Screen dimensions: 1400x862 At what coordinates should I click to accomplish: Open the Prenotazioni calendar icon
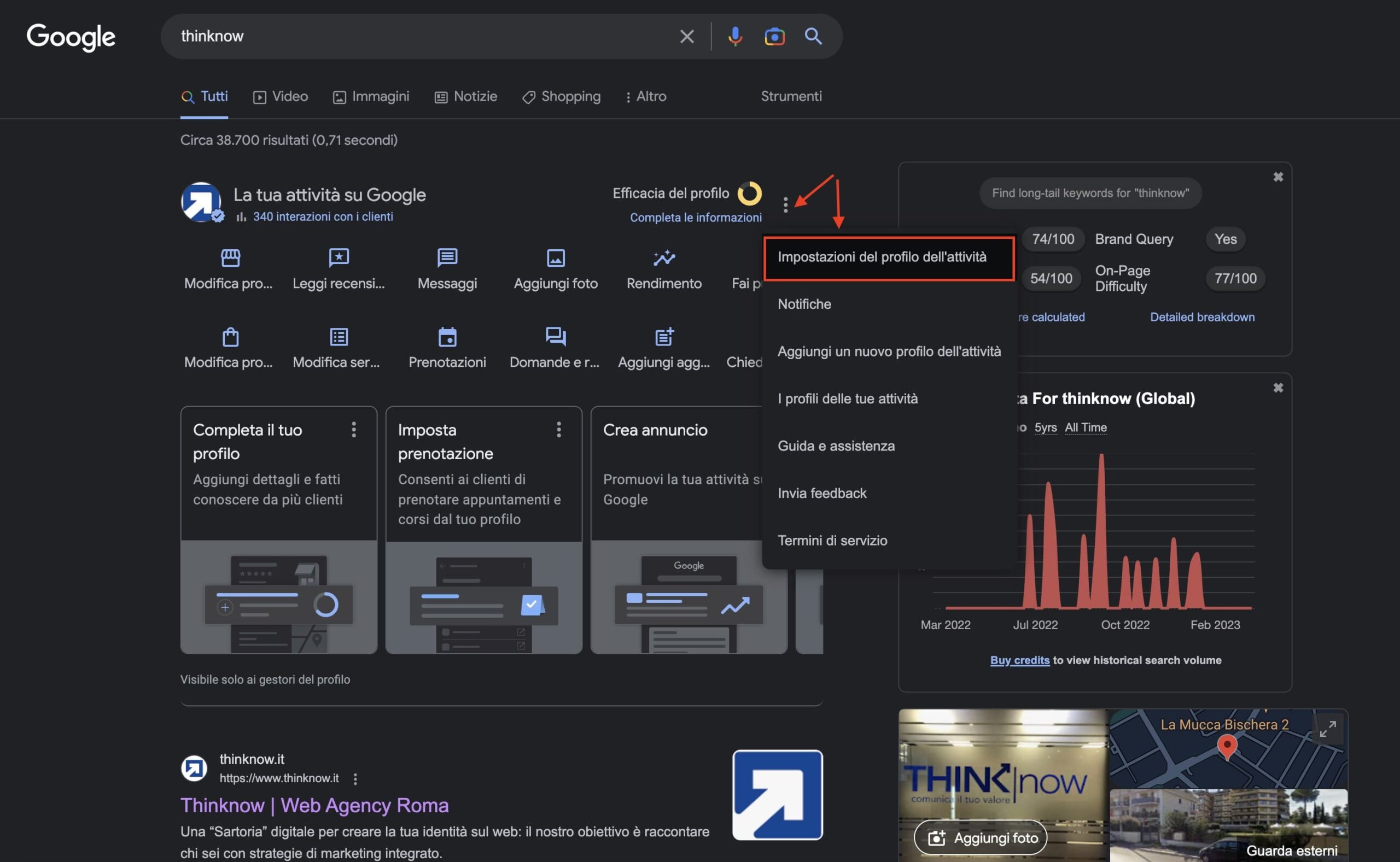447,337
